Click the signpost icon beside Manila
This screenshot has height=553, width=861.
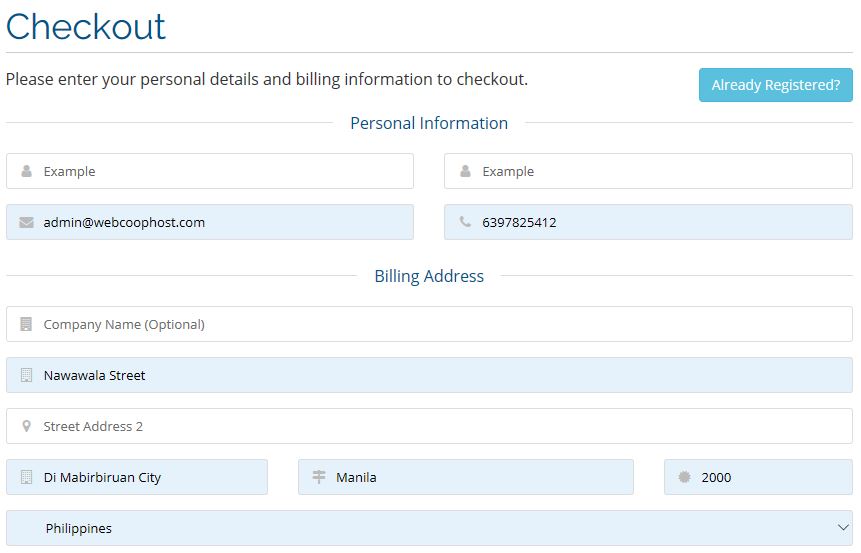tap(318, 477)
